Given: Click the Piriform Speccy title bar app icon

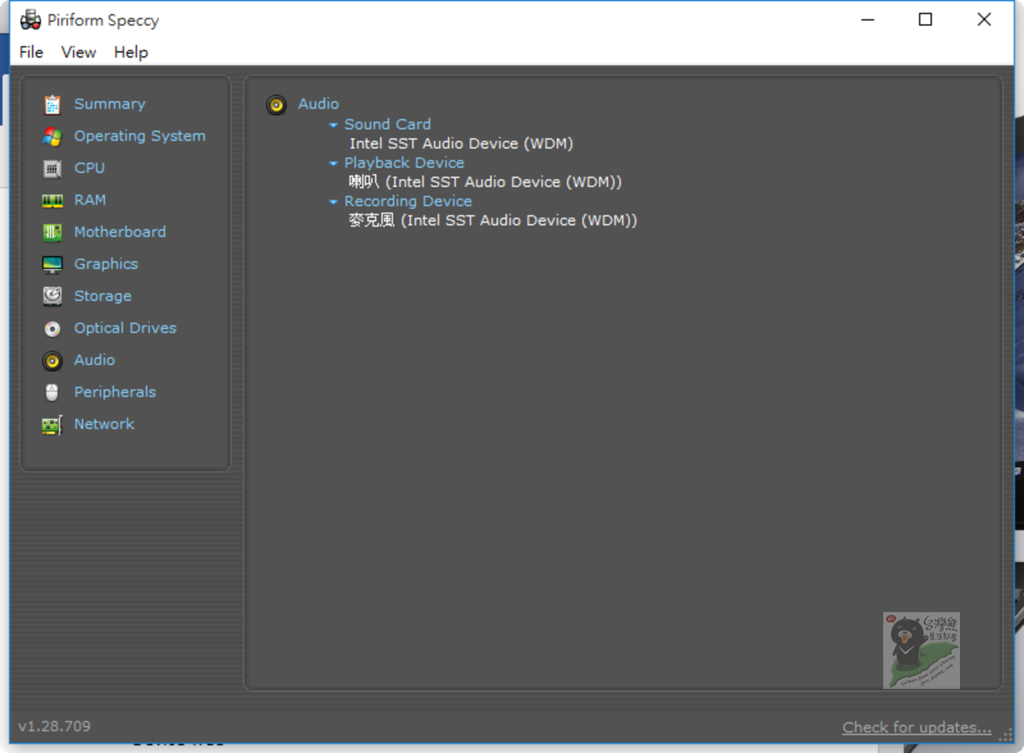Looking at the screenshot, I should 30,20.
